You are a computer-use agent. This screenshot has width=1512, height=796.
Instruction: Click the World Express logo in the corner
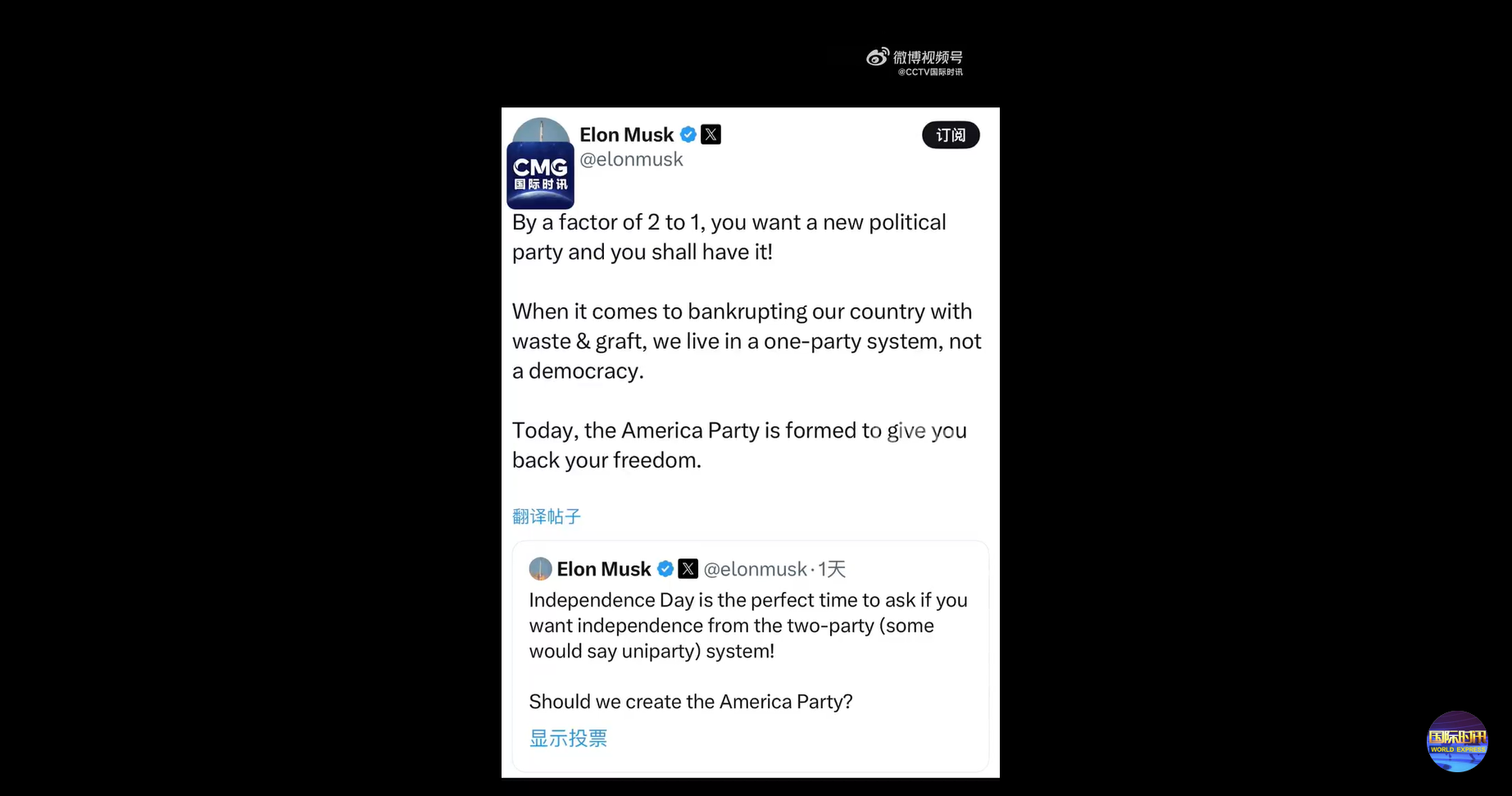pyautogui.click(x=1457, y=741)
